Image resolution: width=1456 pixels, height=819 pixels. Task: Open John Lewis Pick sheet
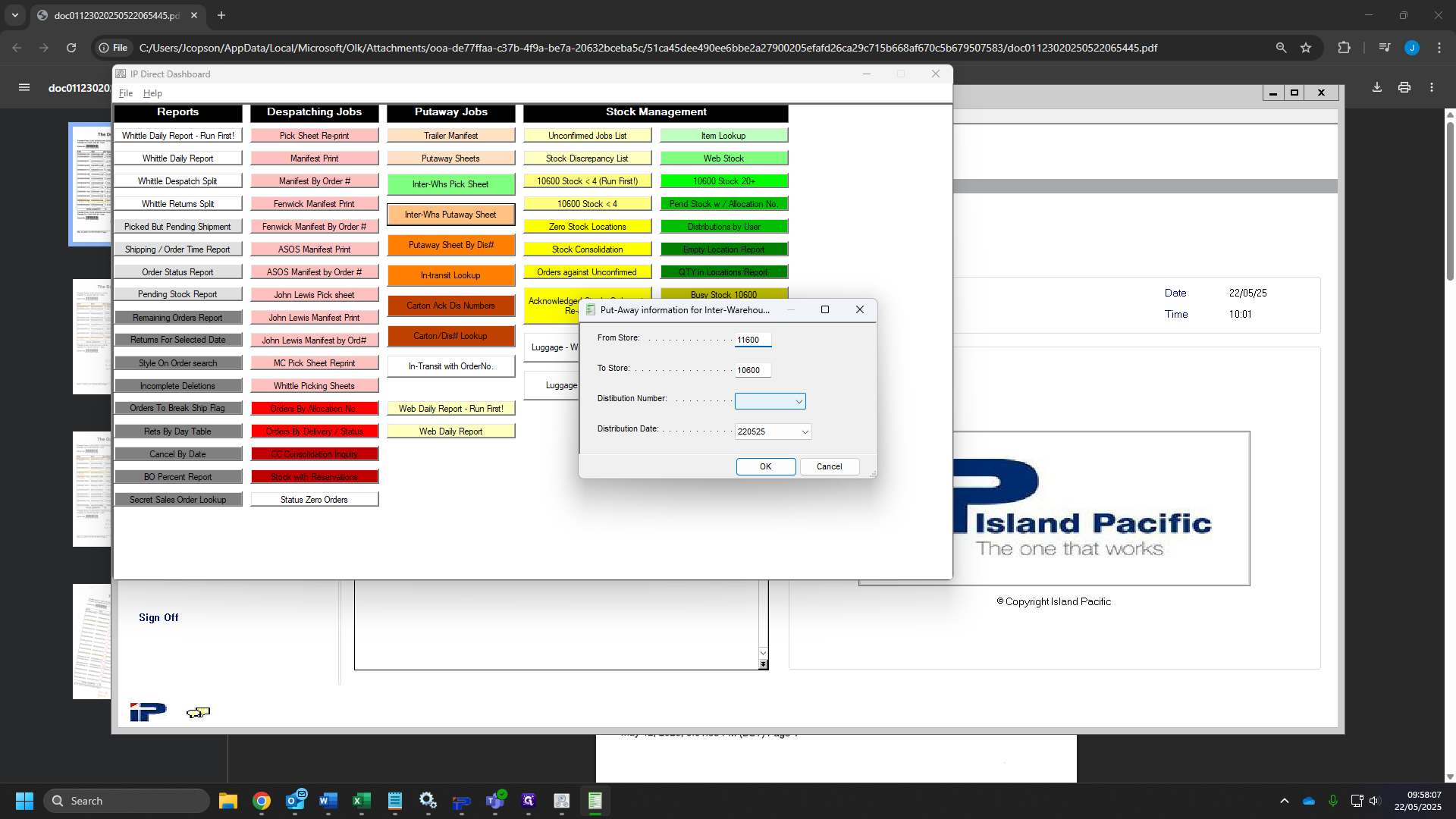point(314,295)
